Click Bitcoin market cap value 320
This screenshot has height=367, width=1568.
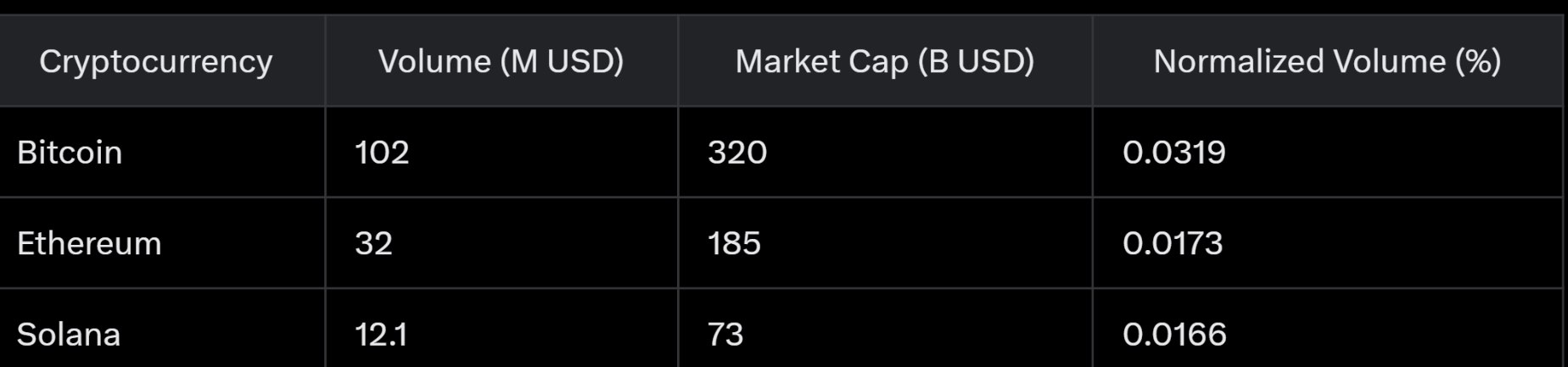click(x=737, y=153)
